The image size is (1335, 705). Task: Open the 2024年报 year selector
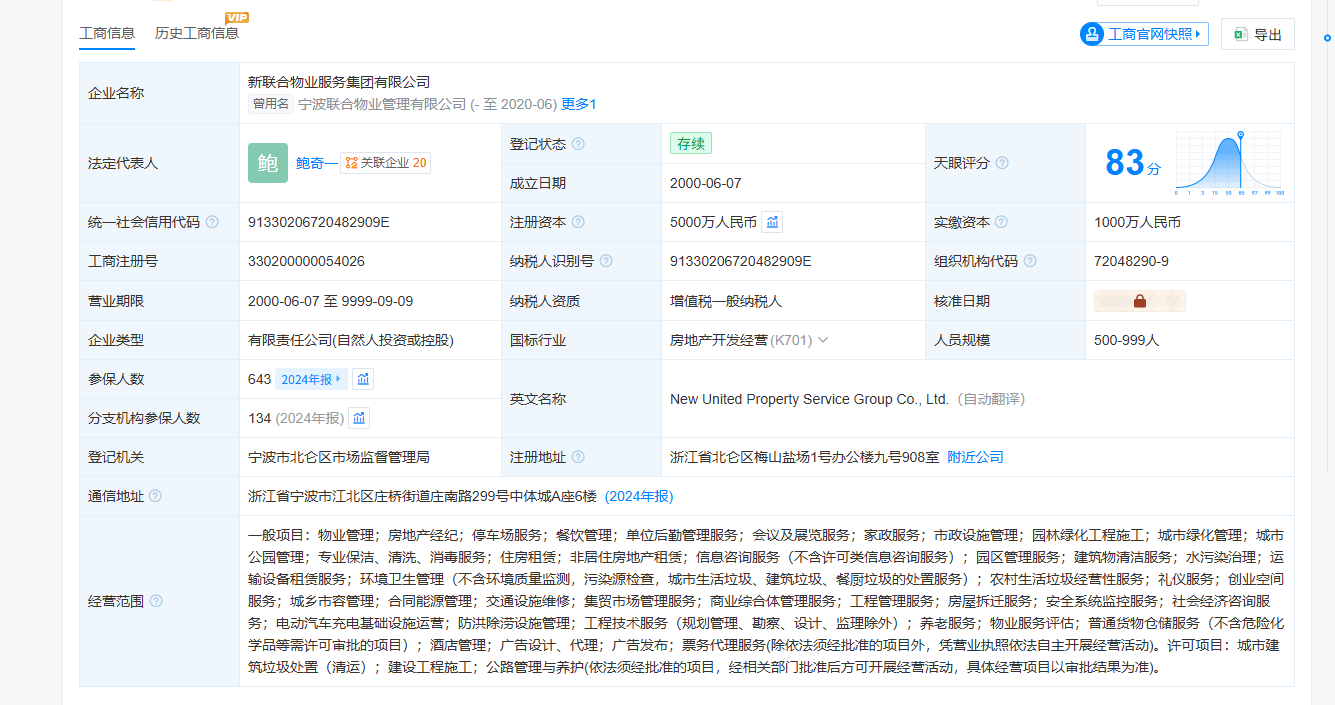[x=311, y=379]
